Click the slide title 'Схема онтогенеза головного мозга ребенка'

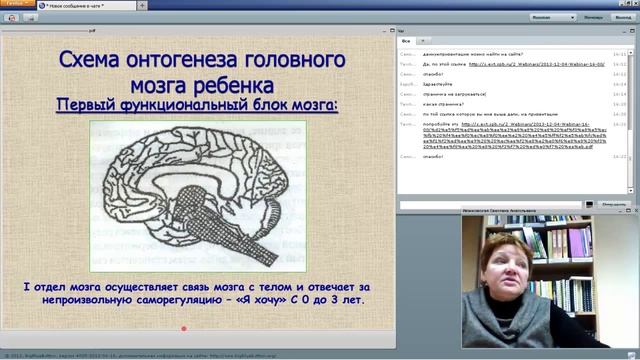[x=202, y=72]
